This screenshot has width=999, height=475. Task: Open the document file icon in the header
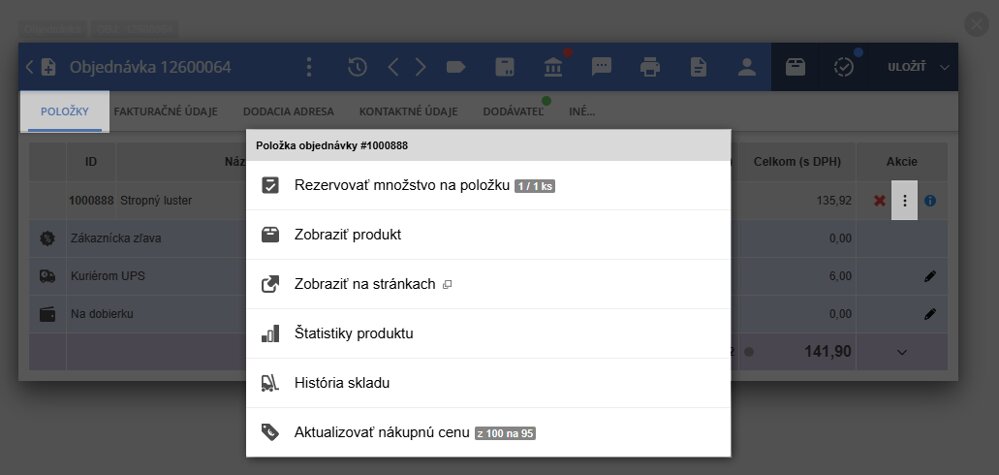tap(699, 67)
